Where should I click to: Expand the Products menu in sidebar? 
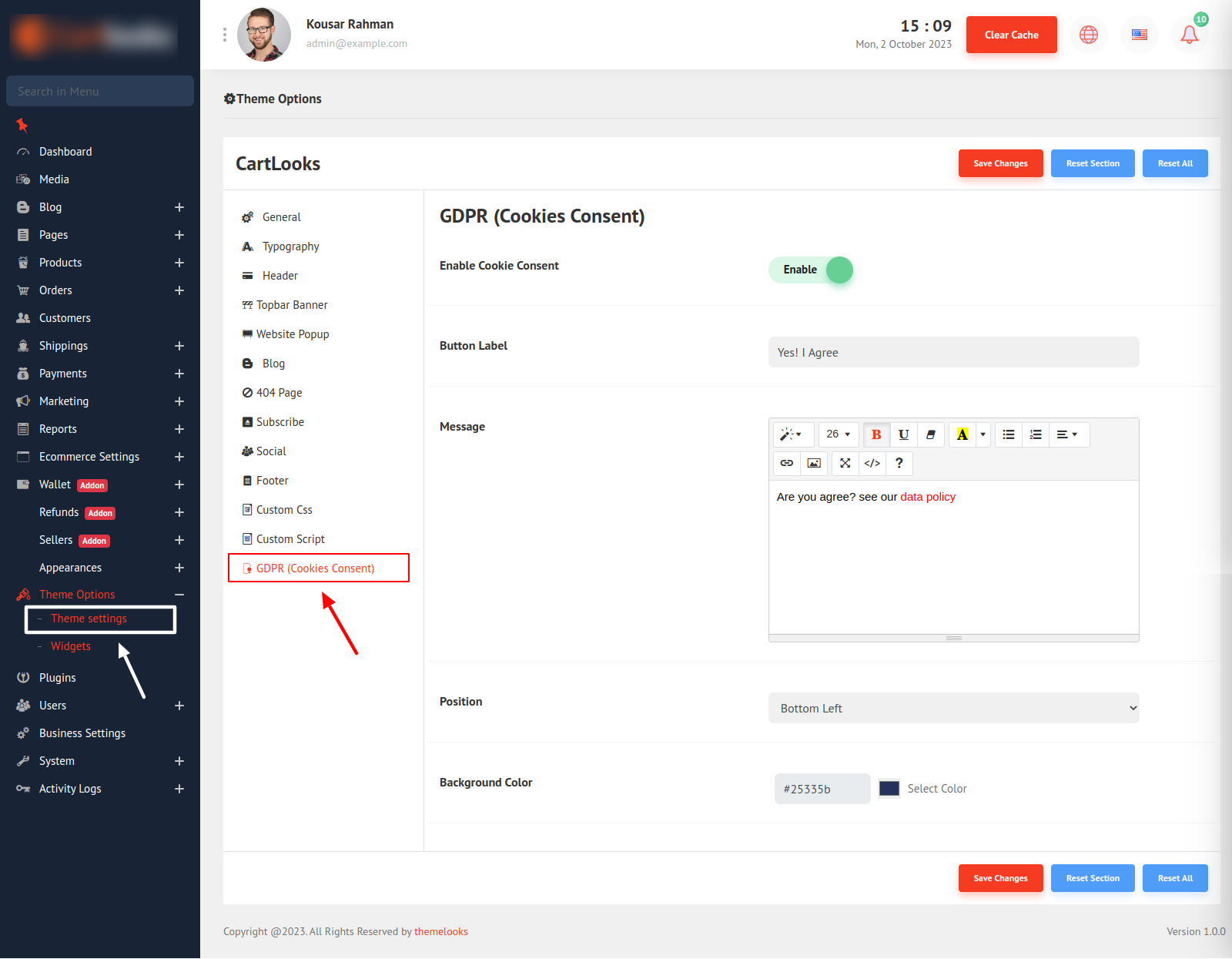[x=179, y=263]
